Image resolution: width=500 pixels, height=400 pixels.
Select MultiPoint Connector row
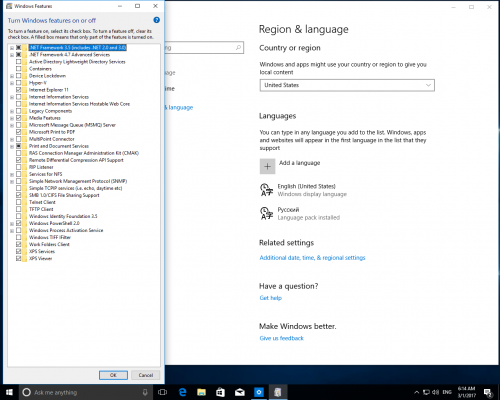[x=52, y=139]
